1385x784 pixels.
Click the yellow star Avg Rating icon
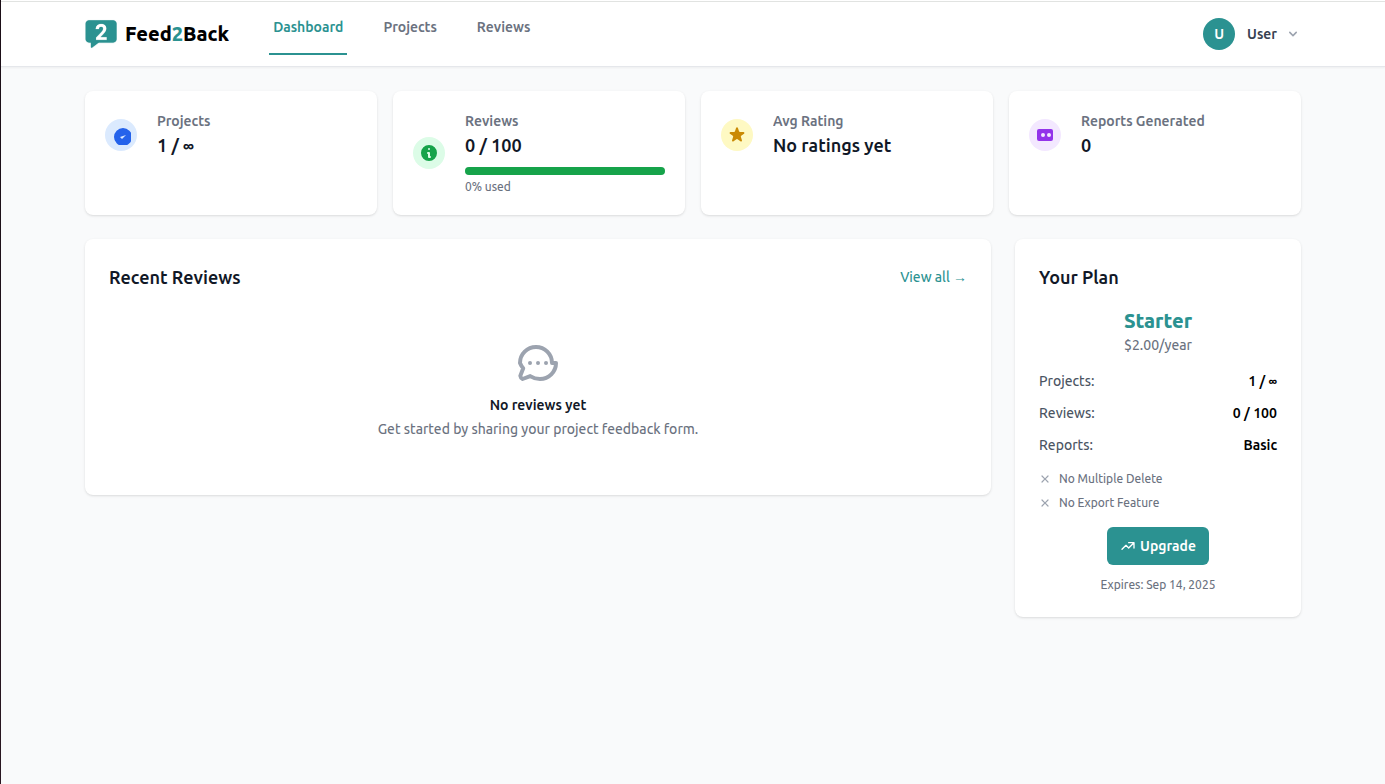[x=737, y=135]
